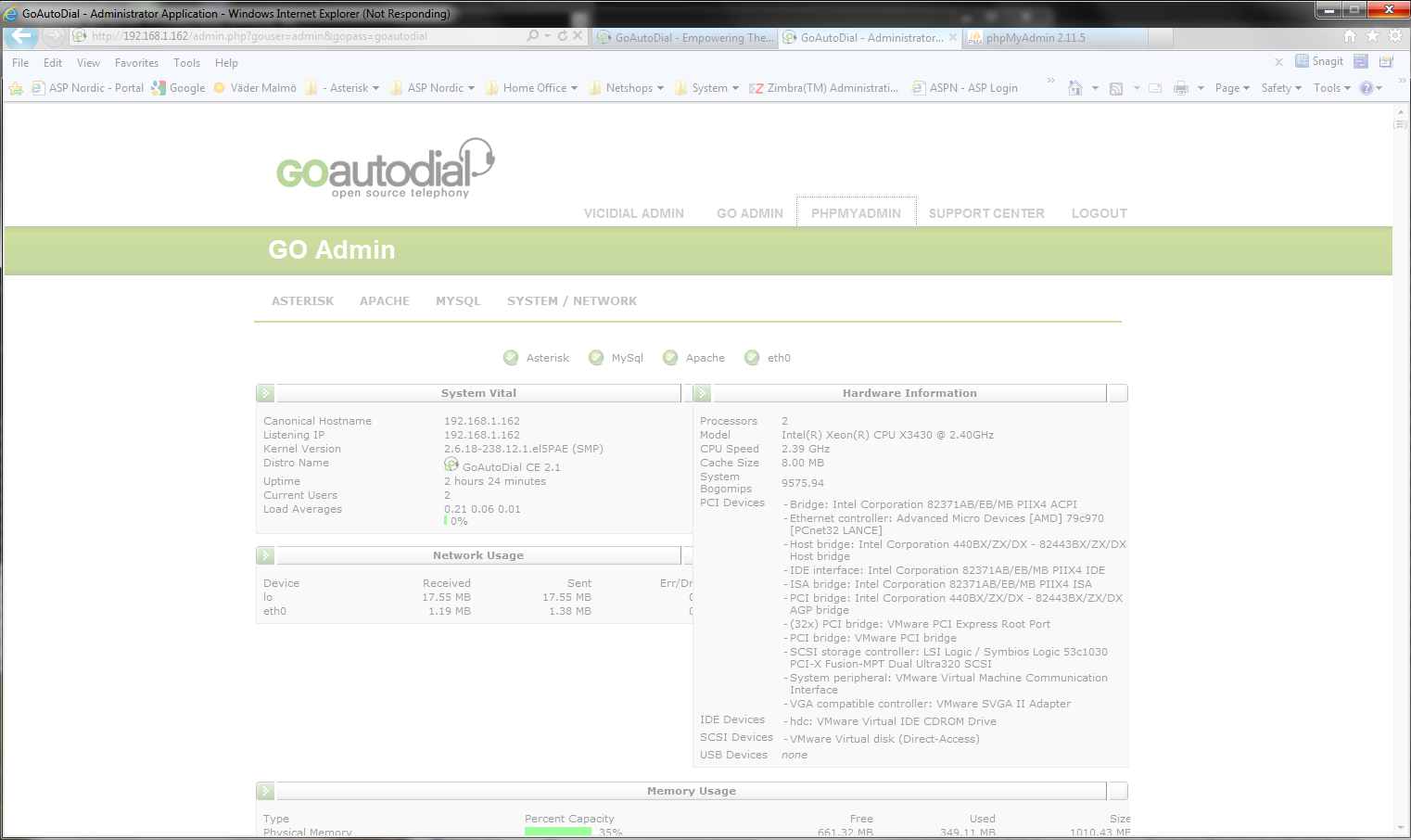Click the MySql status check icon
Image resolution: width=1411 pixels, height=840 pixels.
click(x=596, y=358)
